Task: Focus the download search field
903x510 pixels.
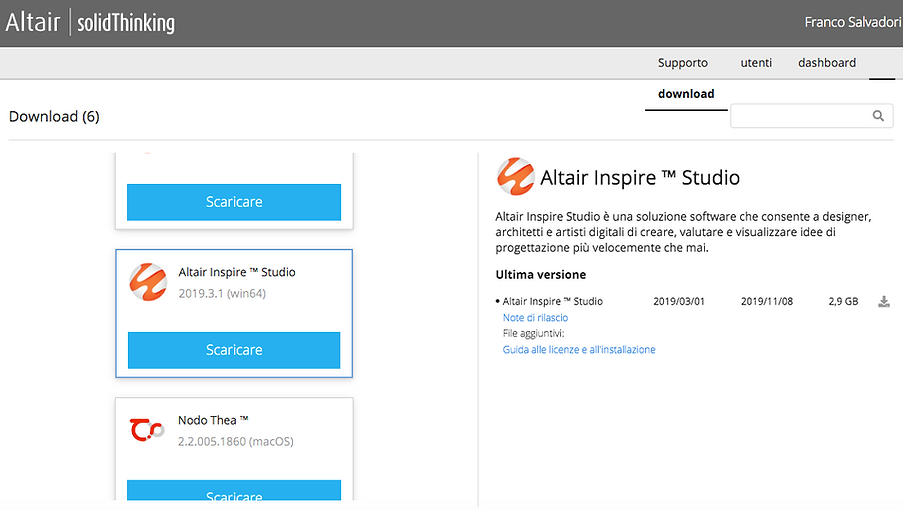Action: (x=811, y=116)
